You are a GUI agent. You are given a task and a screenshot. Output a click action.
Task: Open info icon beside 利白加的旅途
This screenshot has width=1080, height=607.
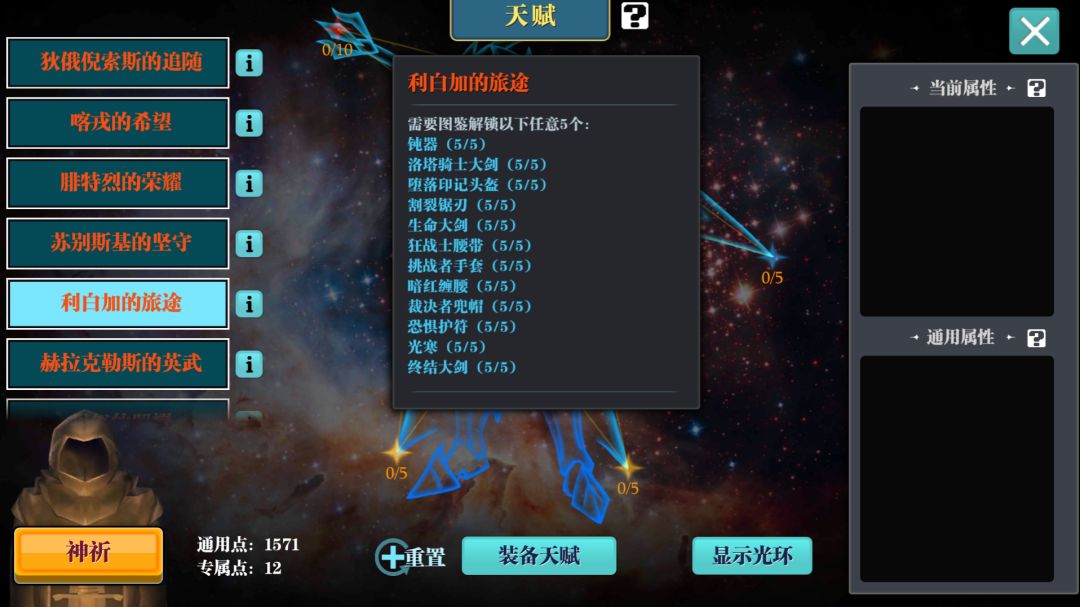point(249,304)
